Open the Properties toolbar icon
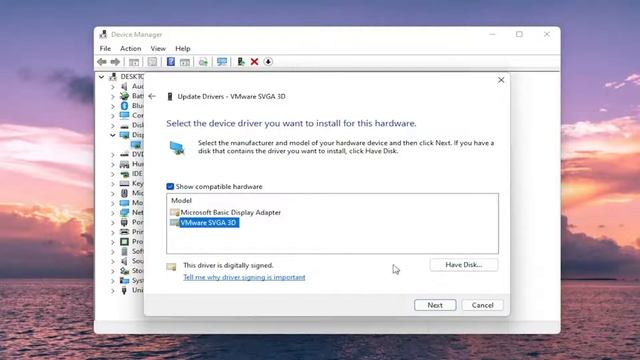This screenshot has width=640, height=360. tap(152, 62)
